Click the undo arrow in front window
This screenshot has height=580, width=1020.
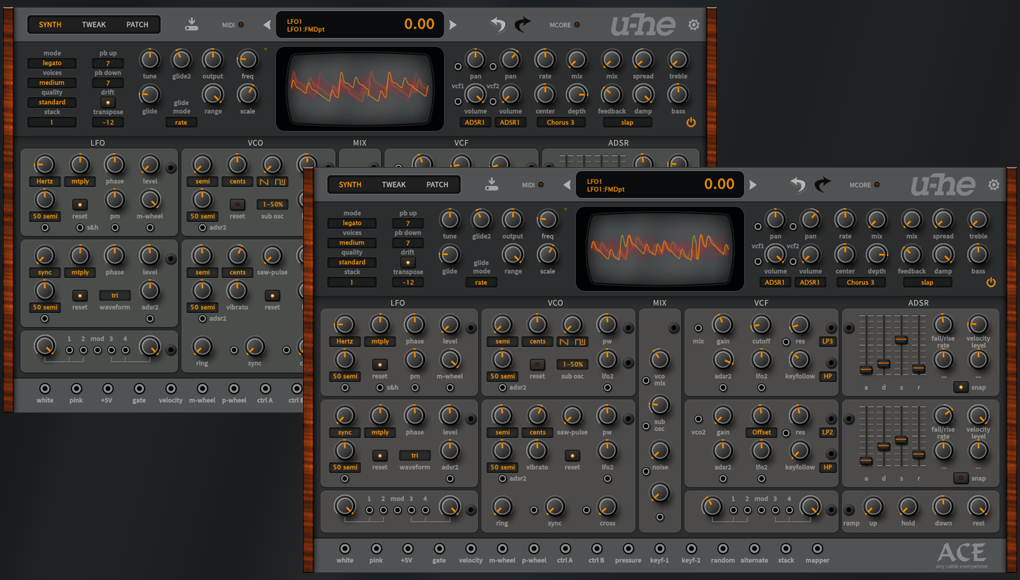click(798, 185)
